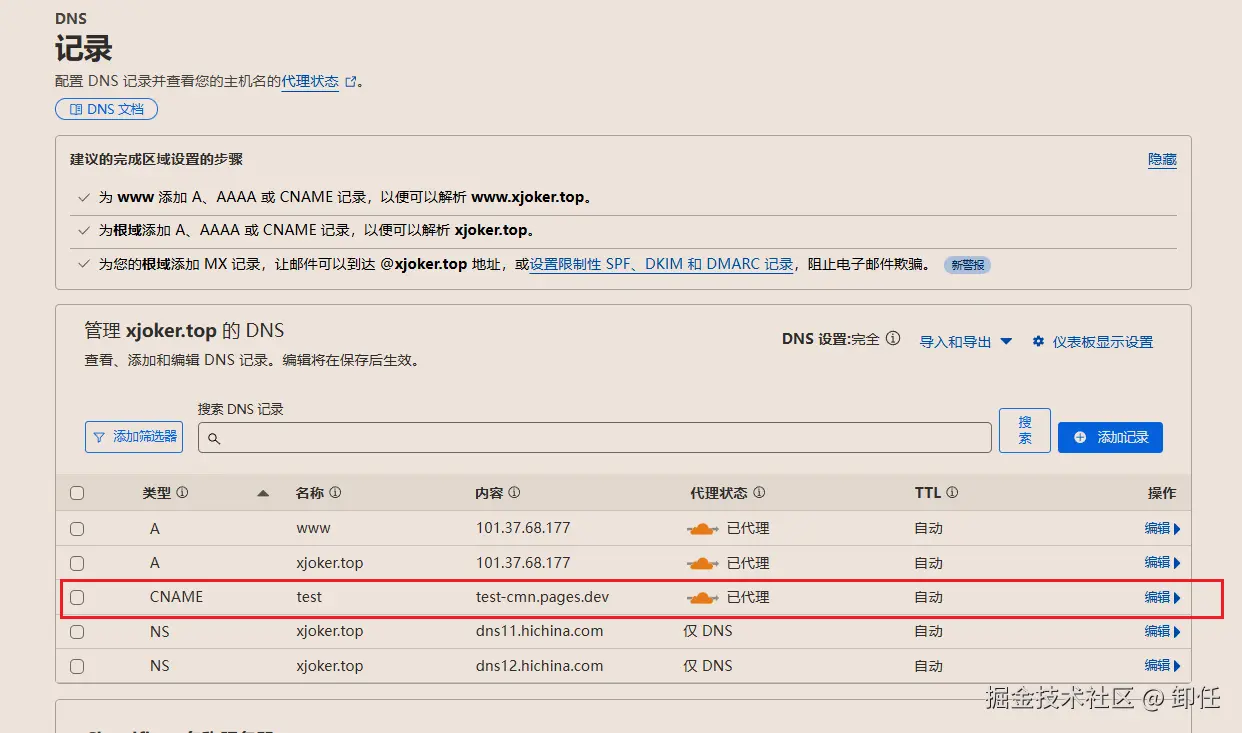This screenshot has height=733, width=1242.
Task: Click the name cell 'www'
Action: coord(313,528)
